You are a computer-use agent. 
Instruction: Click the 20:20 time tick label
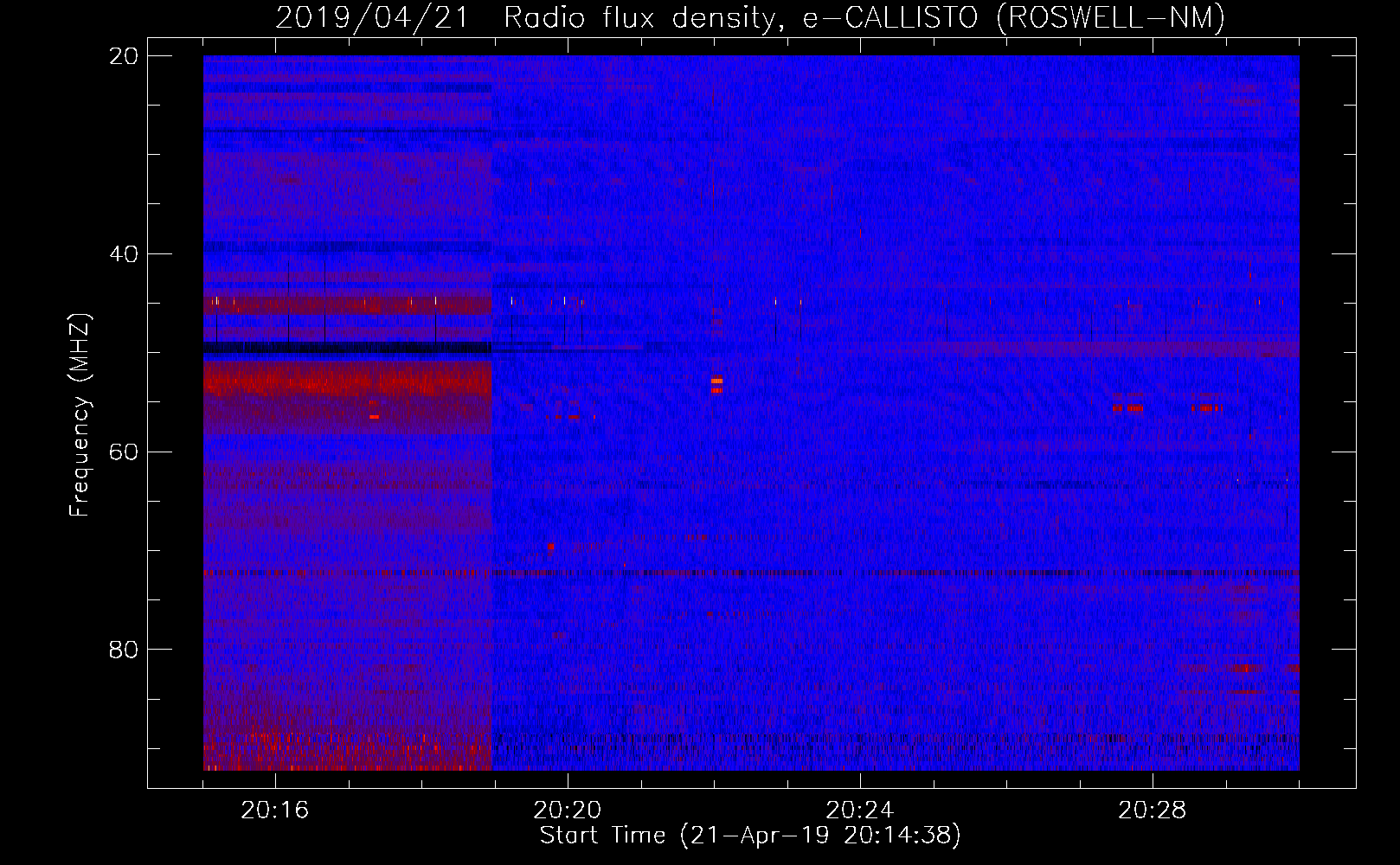pyautogui.click(x=568, y=811)
